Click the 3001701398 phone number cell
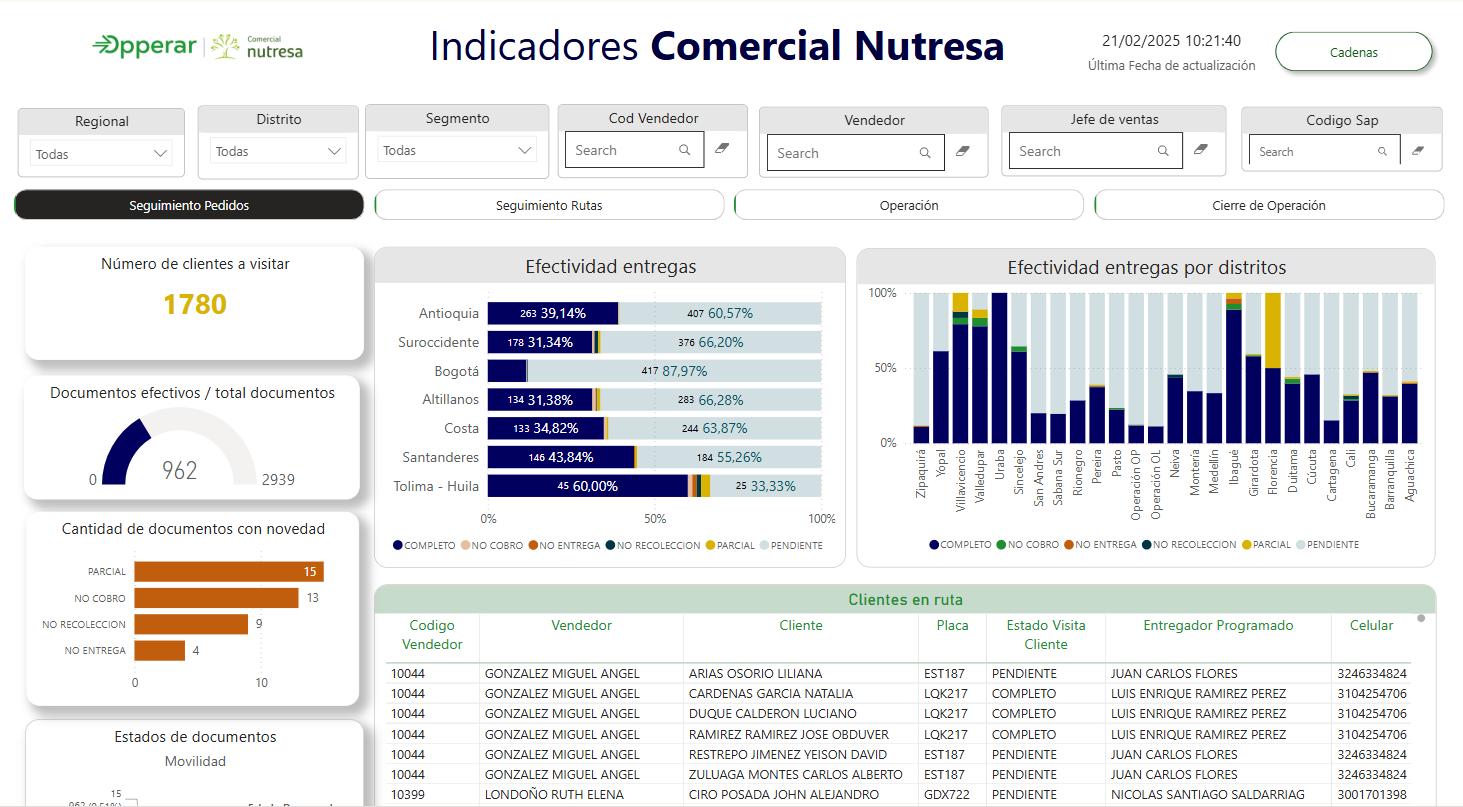Image resolution: width=1463 pixels, height=807 pixels. point(1372,795)
